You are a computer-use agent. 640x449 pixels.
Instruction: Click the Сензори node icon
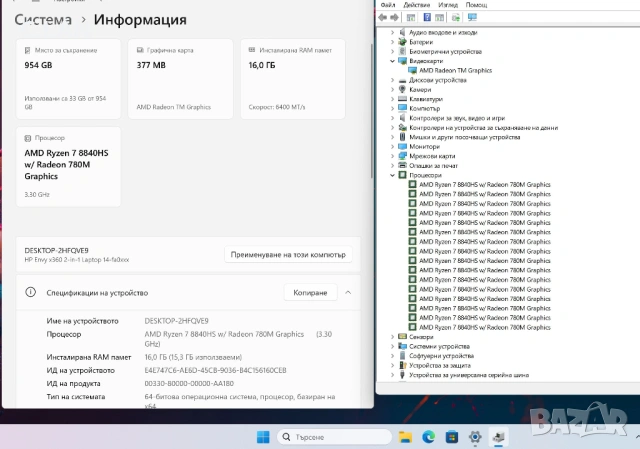402,337
